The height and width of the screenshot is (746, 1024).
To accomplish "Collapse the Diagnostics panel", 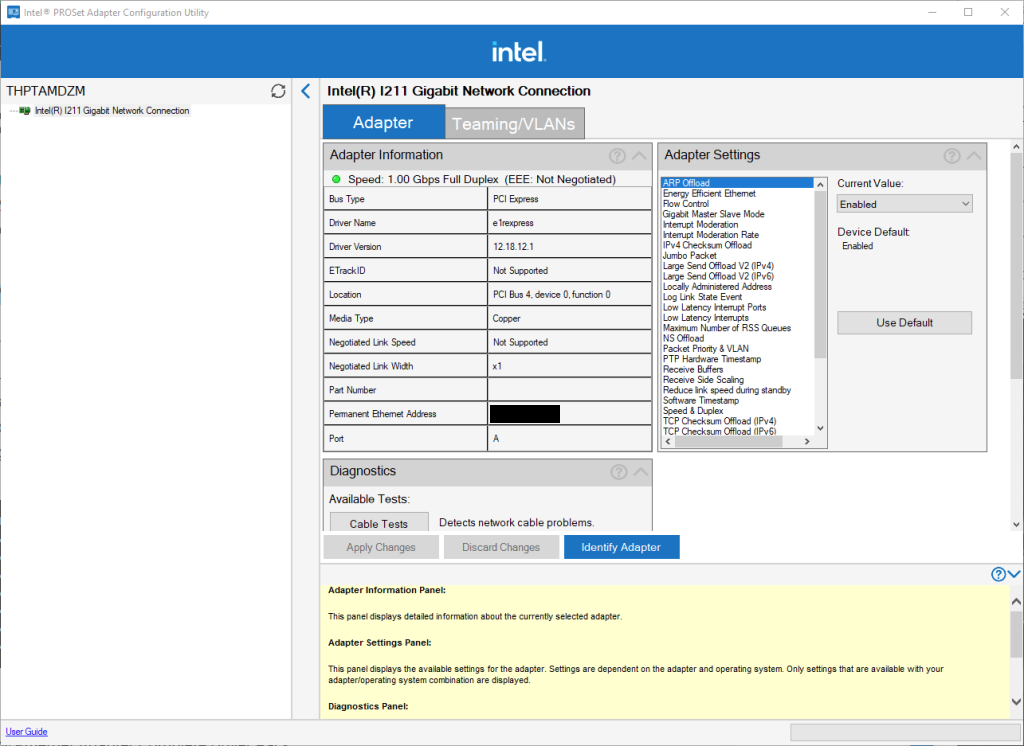I will pyautogui.click(x=641, y=472).
